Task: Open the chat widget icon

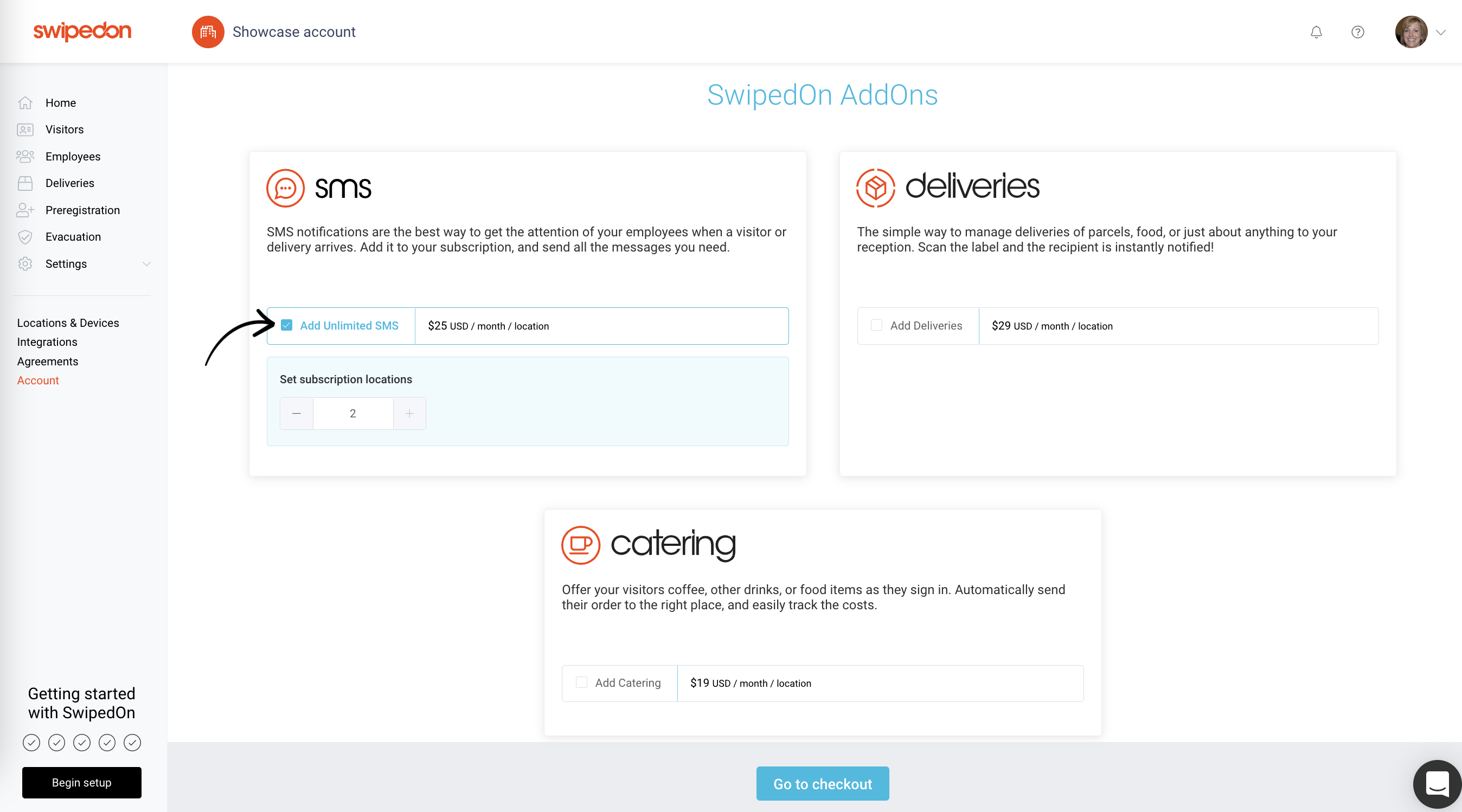Action: (x=1437, y=784)
